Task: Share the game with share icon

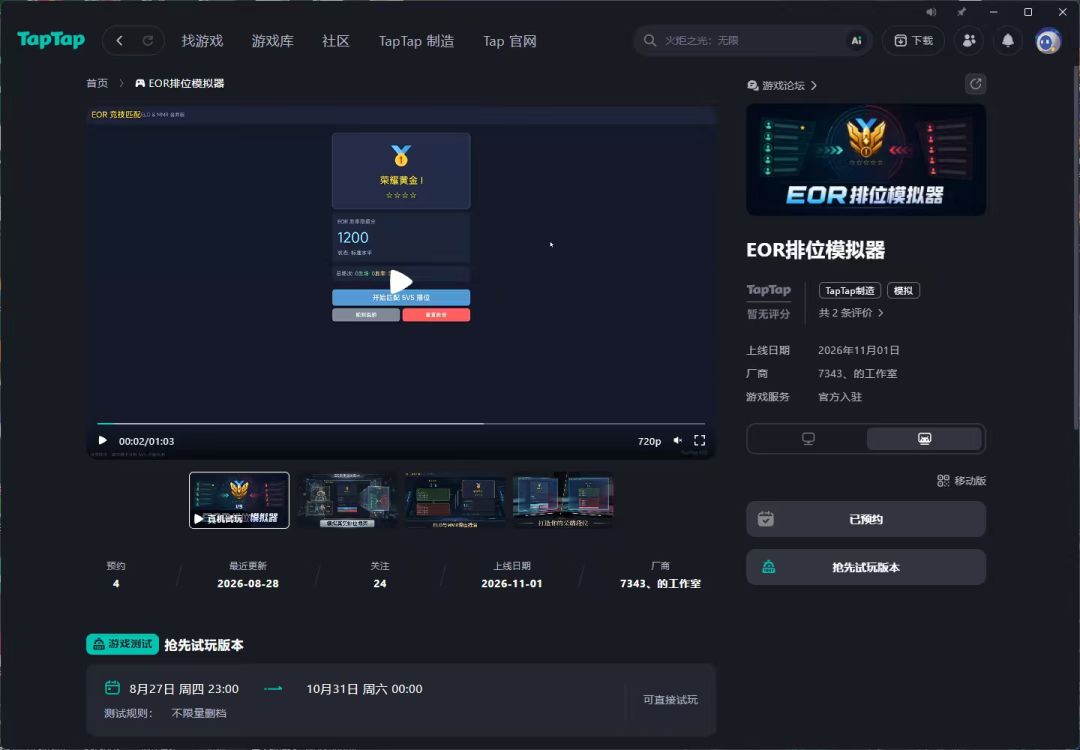Action: [975, 84]
